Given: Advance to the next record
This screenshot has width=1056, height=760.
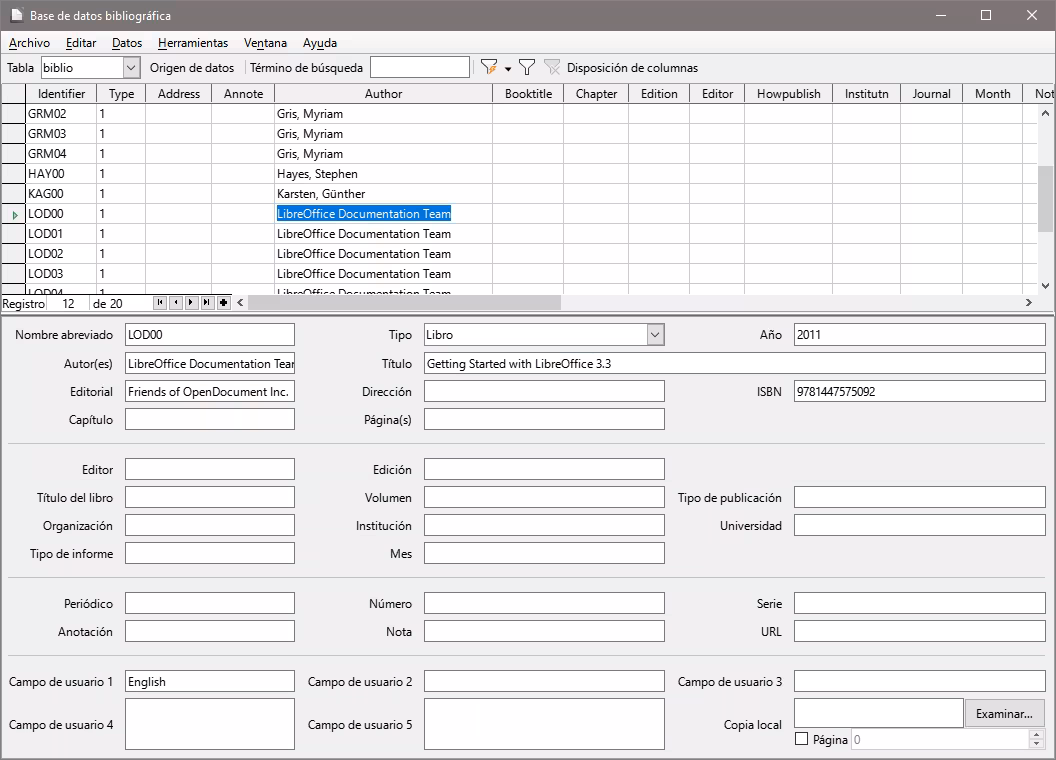Looking at the screenshot, I should pyautogui.click(x=191, y=303).
